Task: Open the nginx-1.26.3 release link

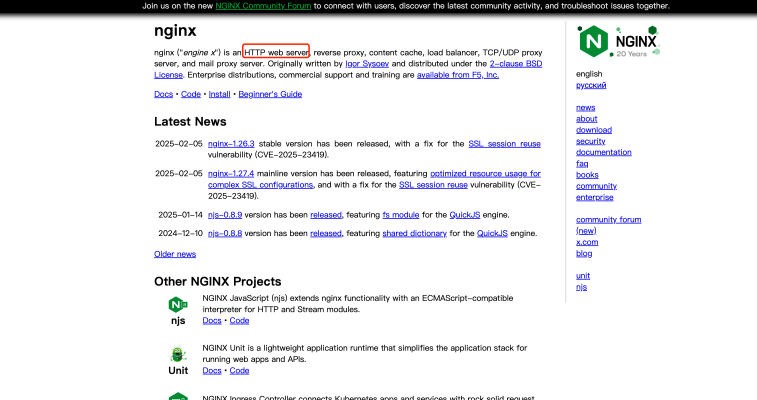Action: [x=231, y=144]
